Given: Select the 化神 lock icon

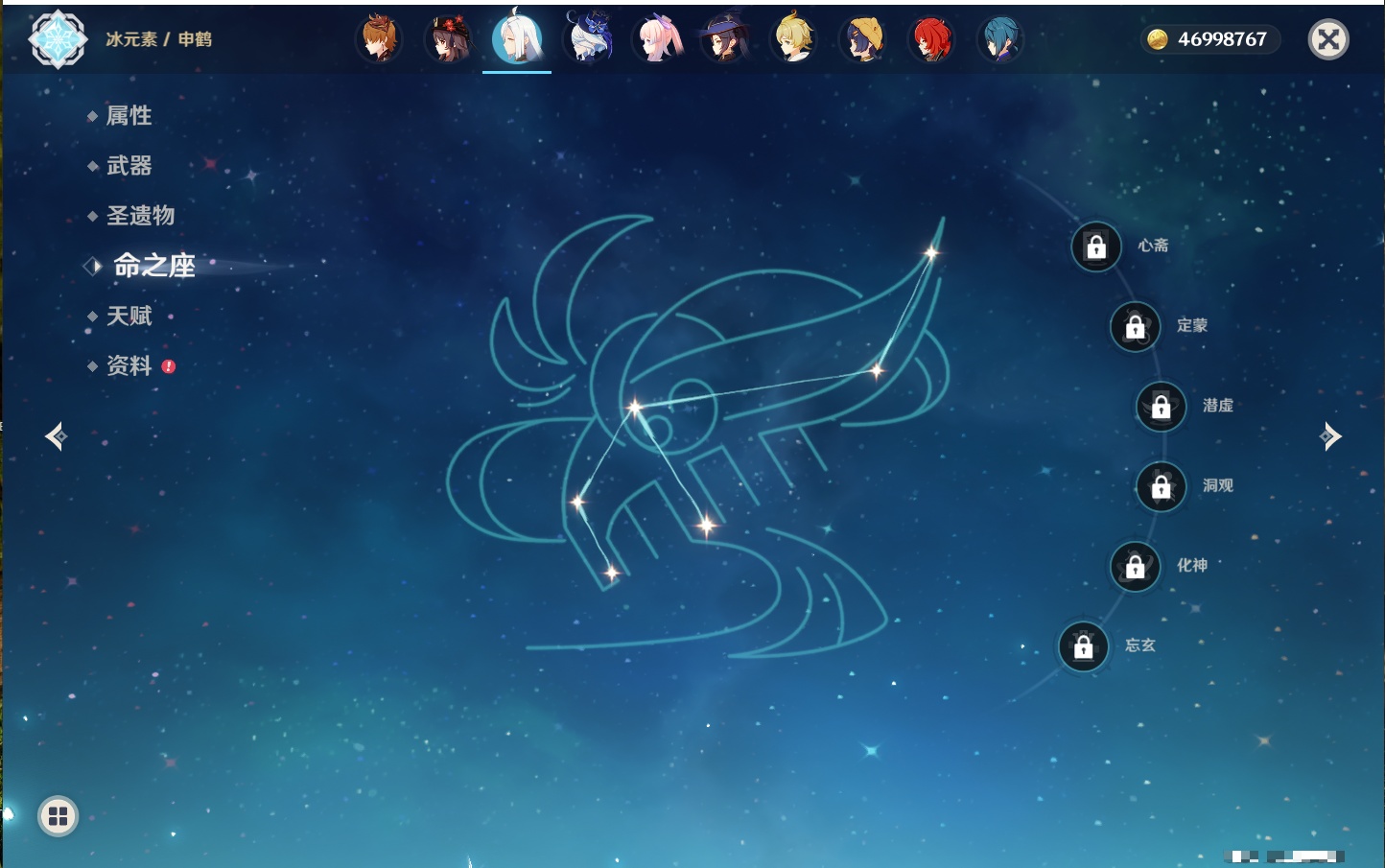Looking at the screenshot, I should click(x=1136, y=566).
